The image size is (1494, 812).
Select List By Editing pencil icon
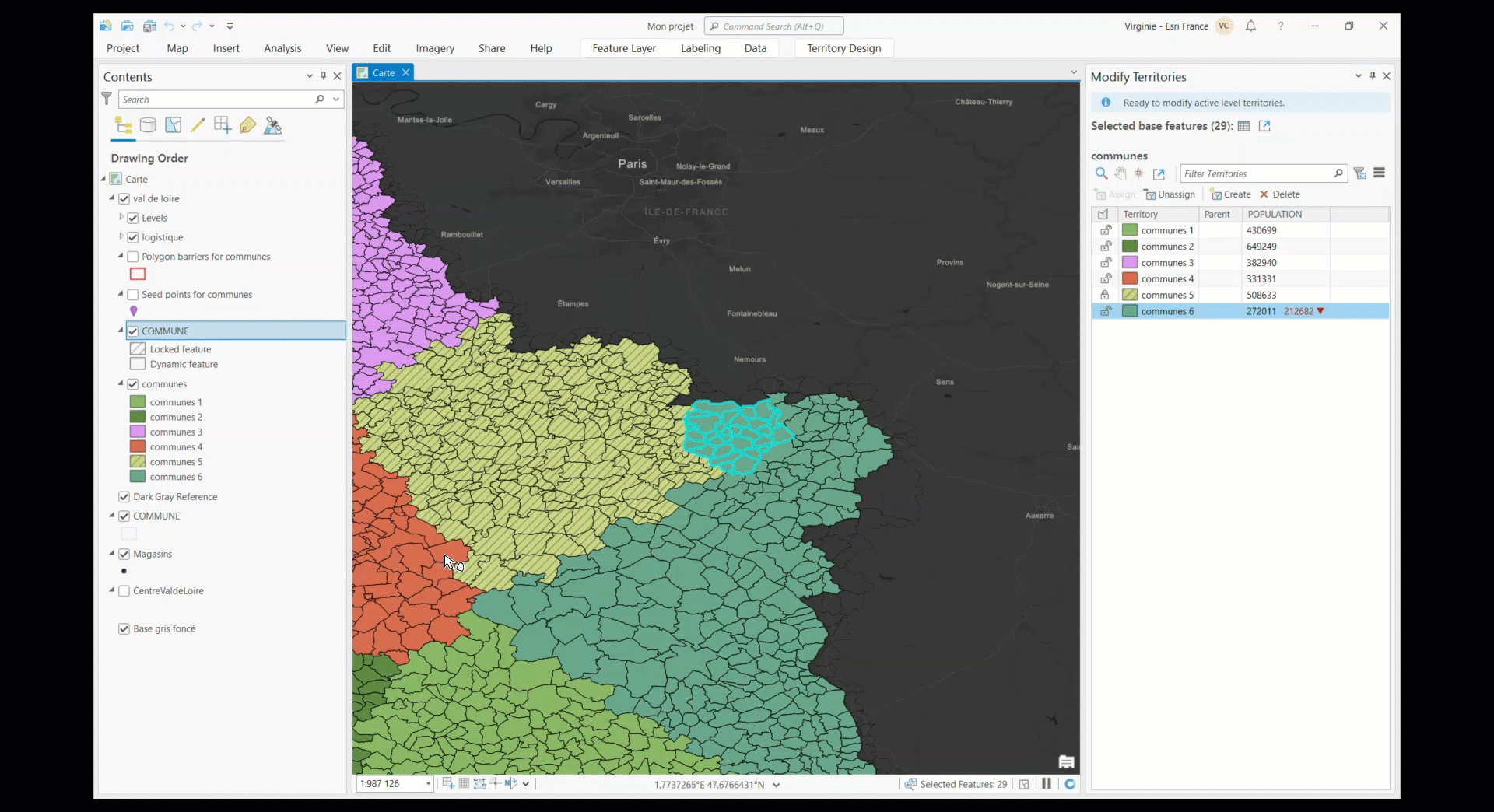[x=198, y=125]
